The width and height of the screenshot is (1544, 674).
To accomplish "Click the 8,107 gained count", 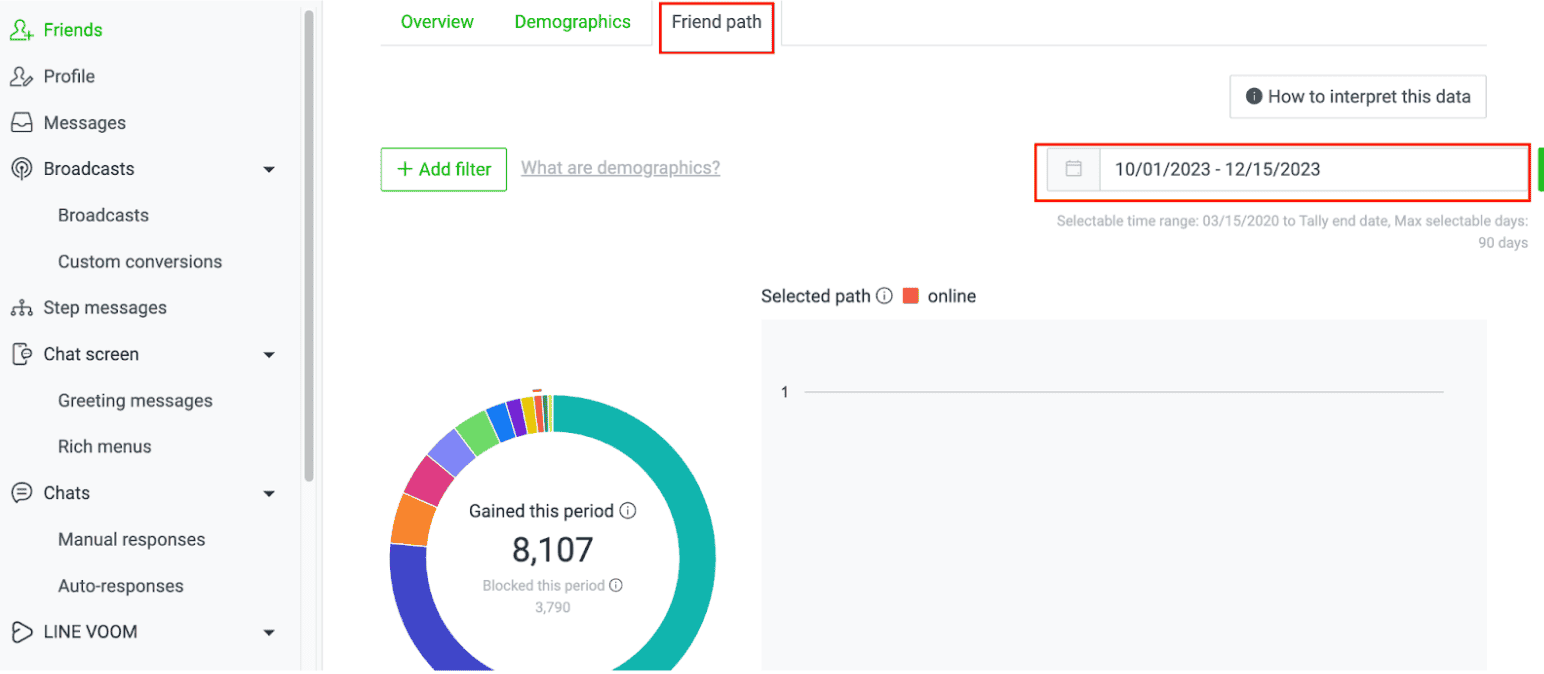I will coord(553,550).
